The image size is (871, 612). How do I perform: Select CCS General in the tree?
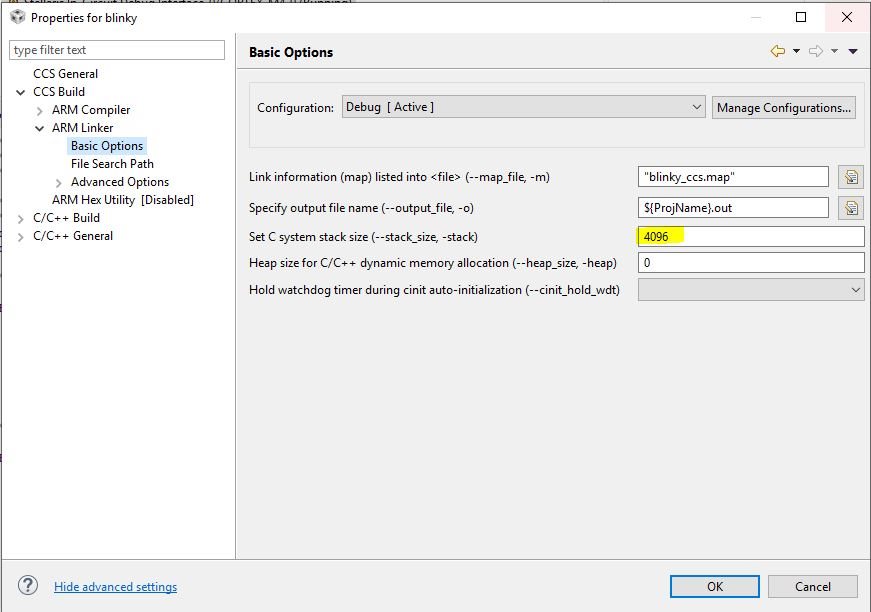click(x=65, y=74)
